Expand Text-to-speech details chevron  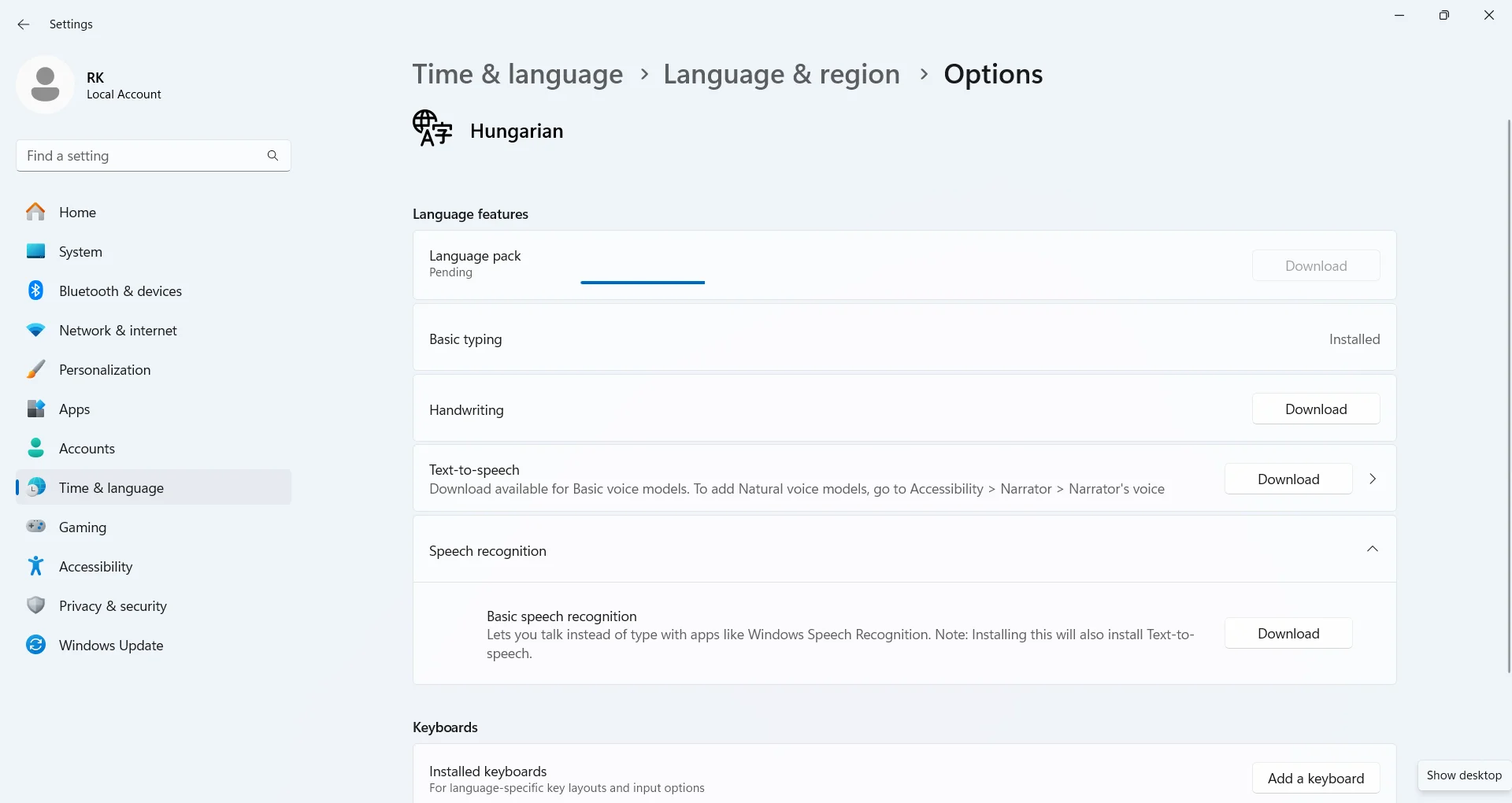tap(1373, 479)
